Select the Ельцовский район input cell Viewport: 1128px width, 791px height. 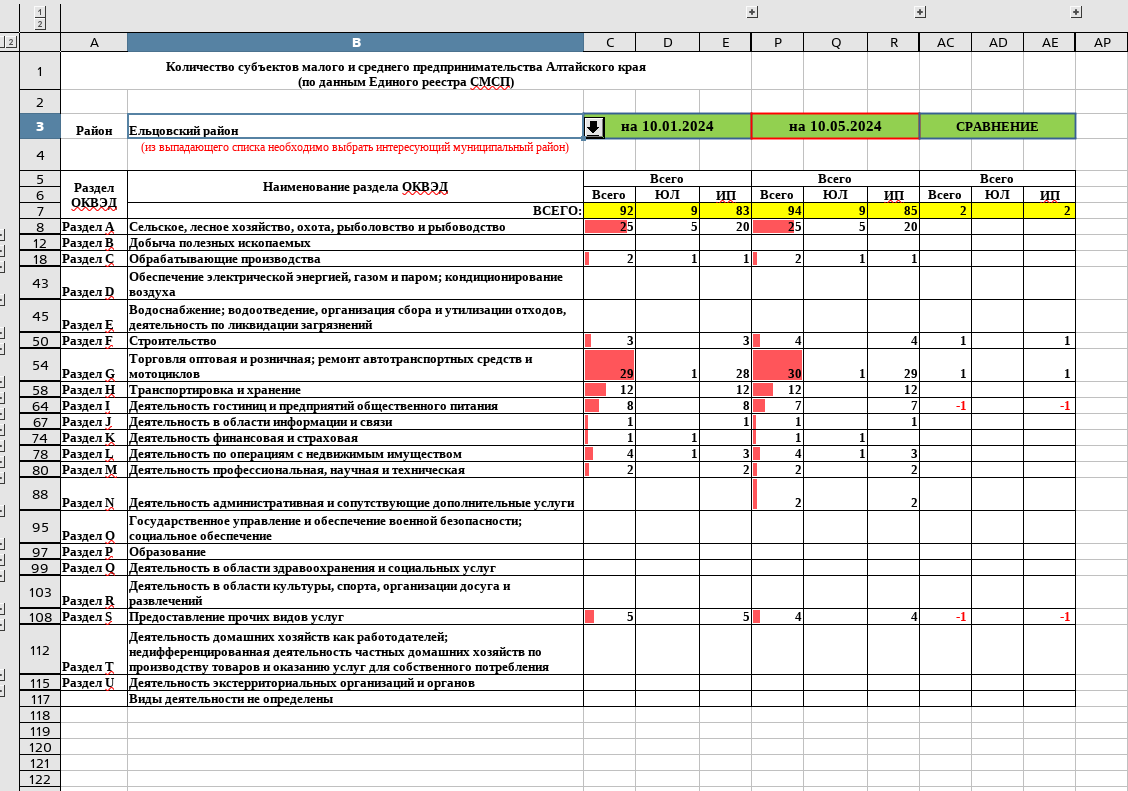355,126
